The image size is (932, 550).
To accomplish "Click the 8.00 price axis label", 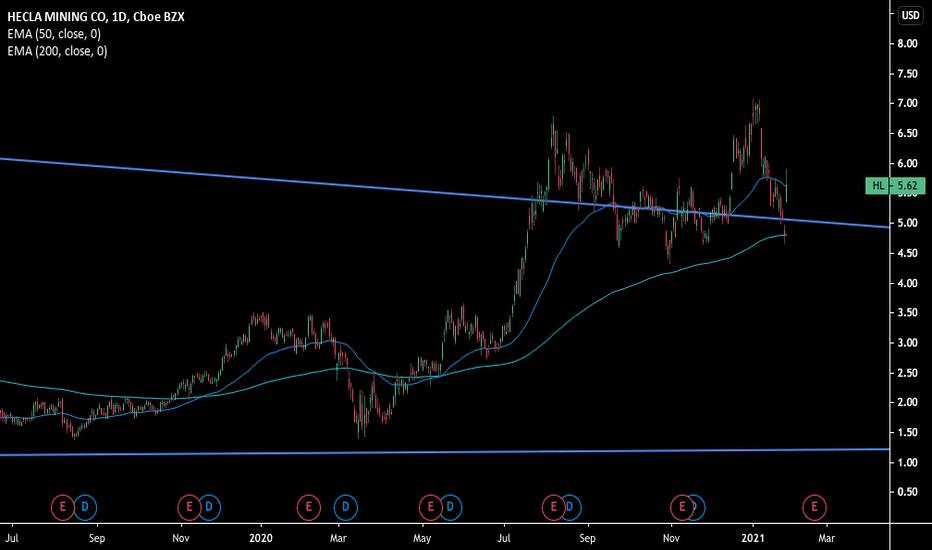I will point(908,43).
